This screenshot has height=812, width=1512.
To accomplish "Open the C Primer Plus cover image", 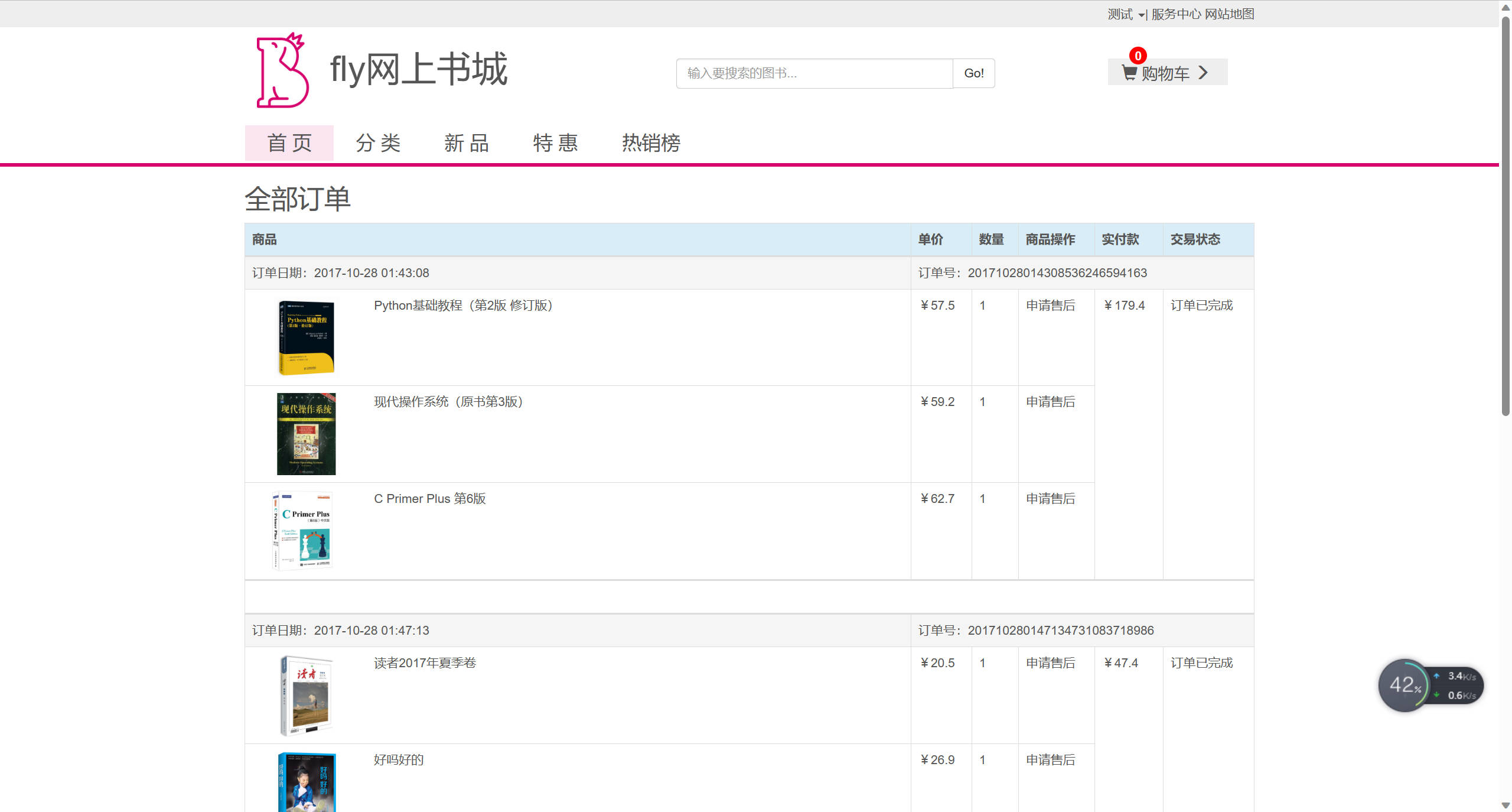I will 303,531.
